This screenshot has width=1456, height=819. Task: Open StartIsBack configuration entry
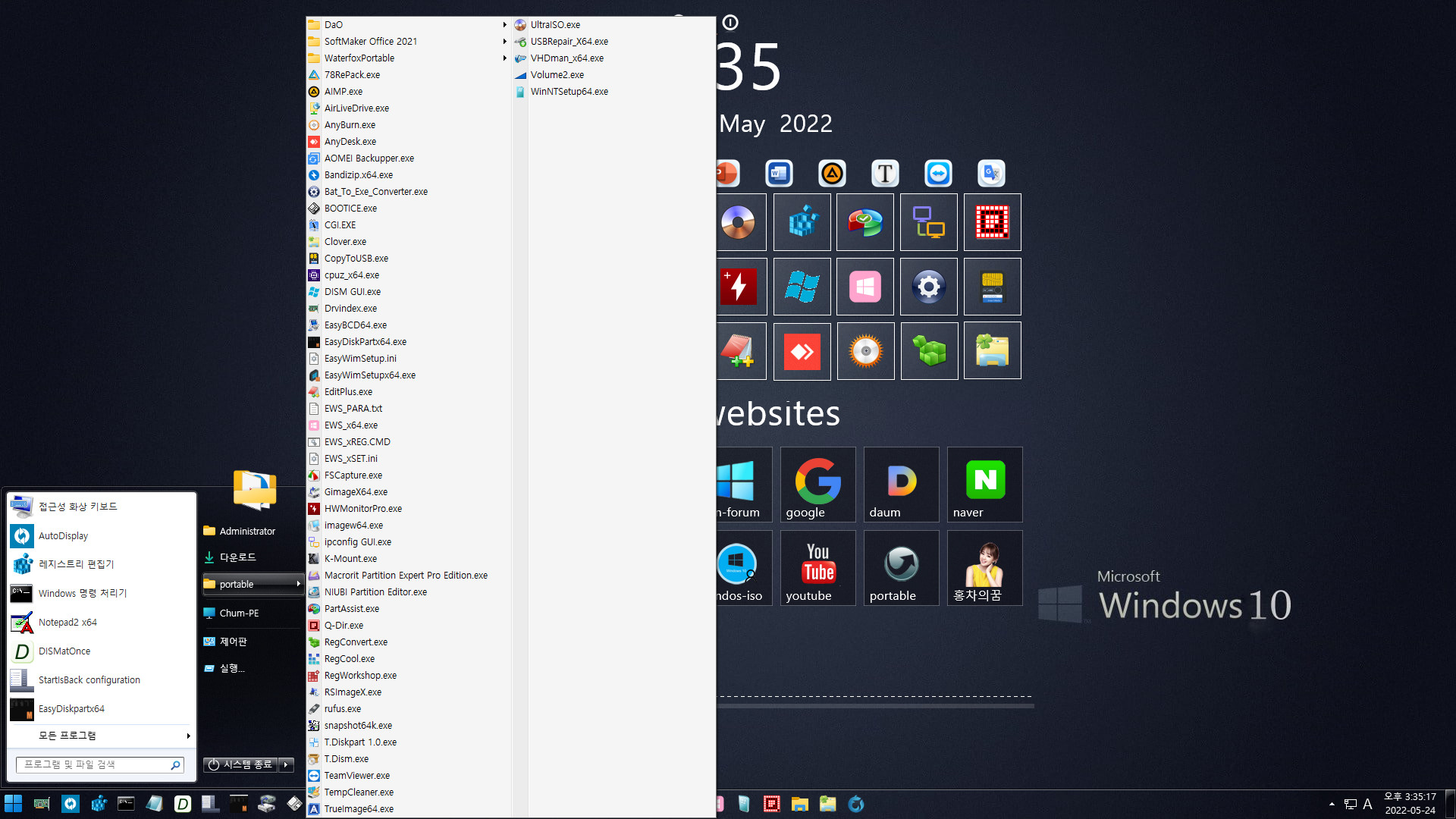point(102,679)
